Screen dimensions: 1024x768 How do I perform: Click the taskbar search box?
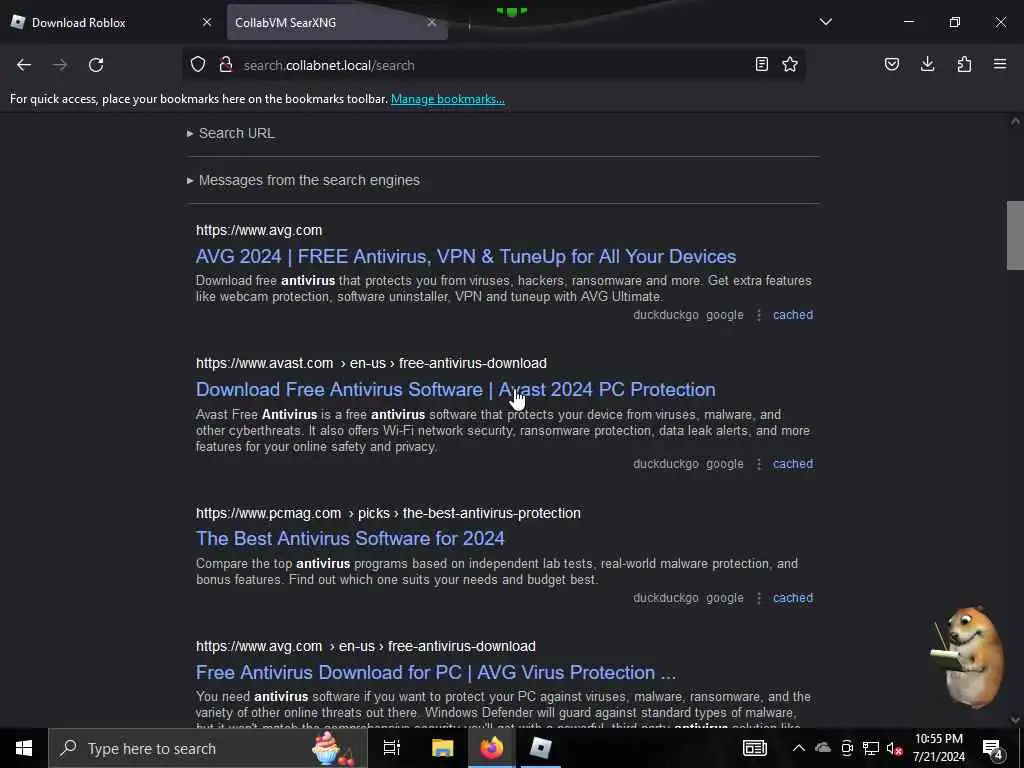(x=208, y=748)
